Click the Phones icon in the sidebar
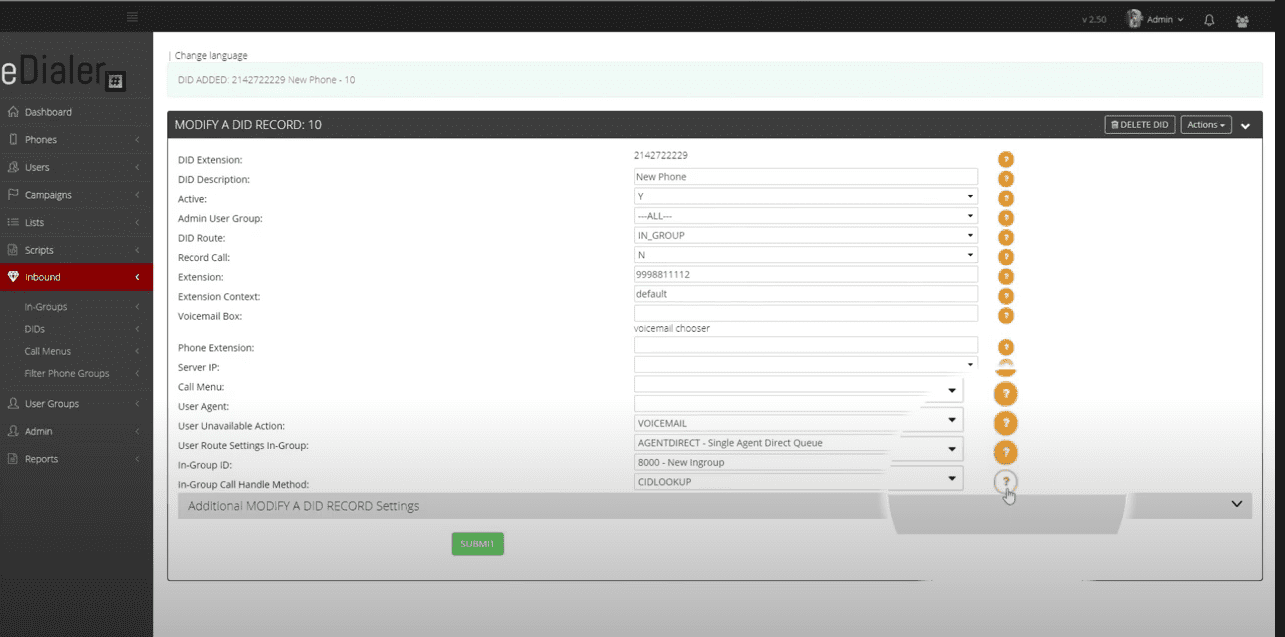Image resolution: width=1285 pixels, height=637 pixels. coord(14,139)
